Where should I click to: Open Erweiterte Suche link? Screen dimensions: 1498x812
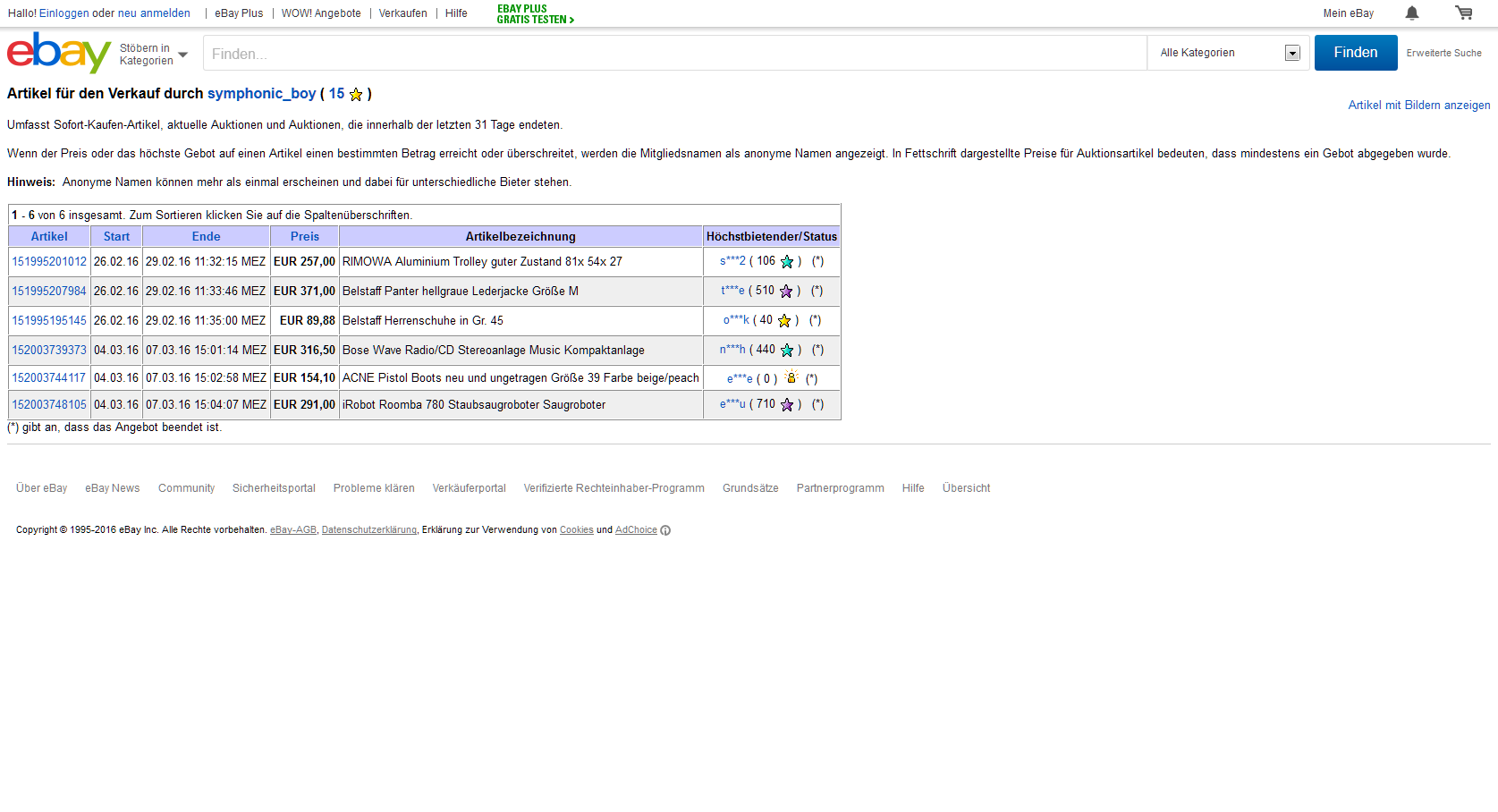pyautogui.click(x=1443, y=53)
